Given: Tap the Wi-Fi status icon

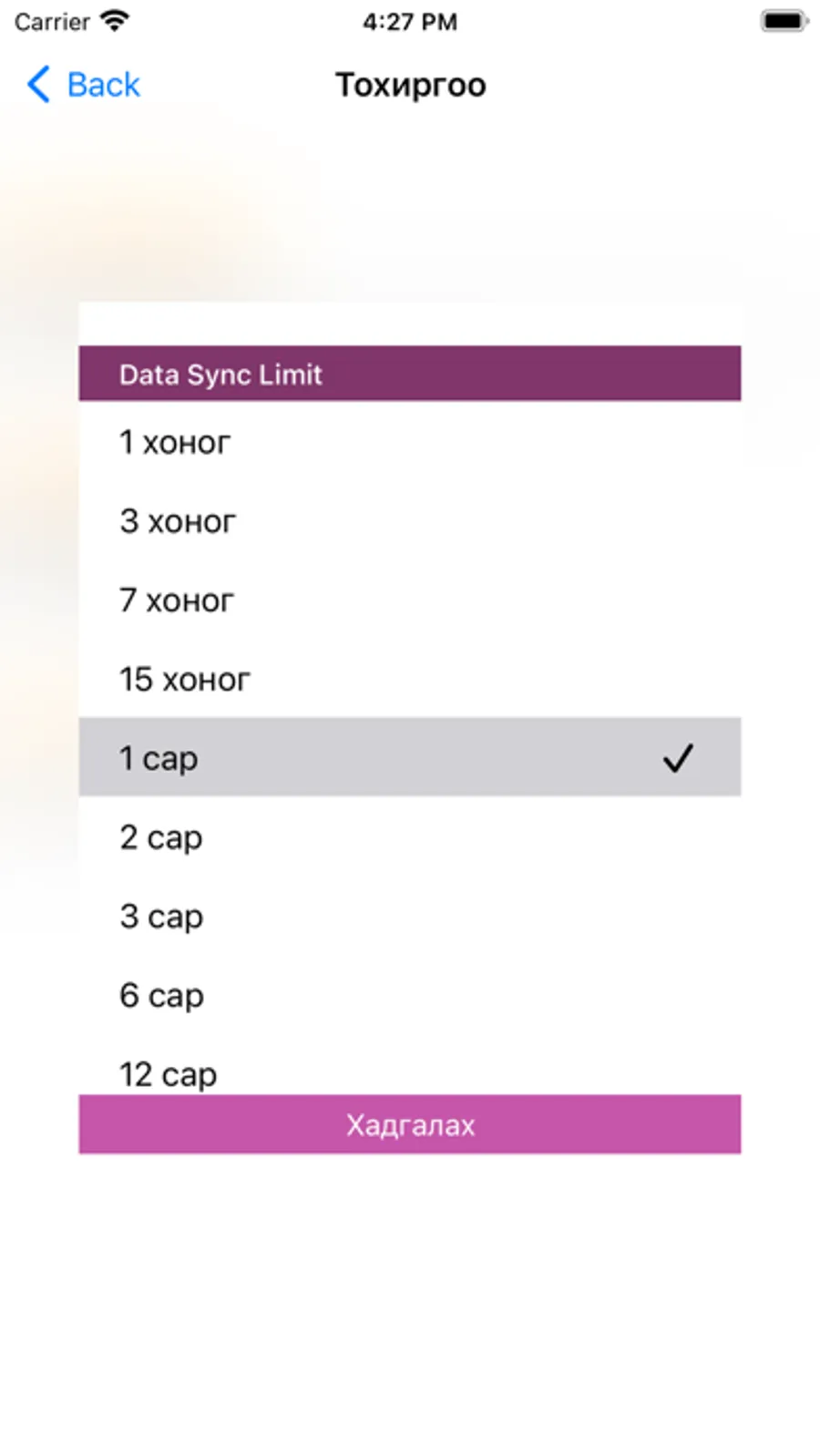Looking at the screenshot, I should tap(115, 21).
